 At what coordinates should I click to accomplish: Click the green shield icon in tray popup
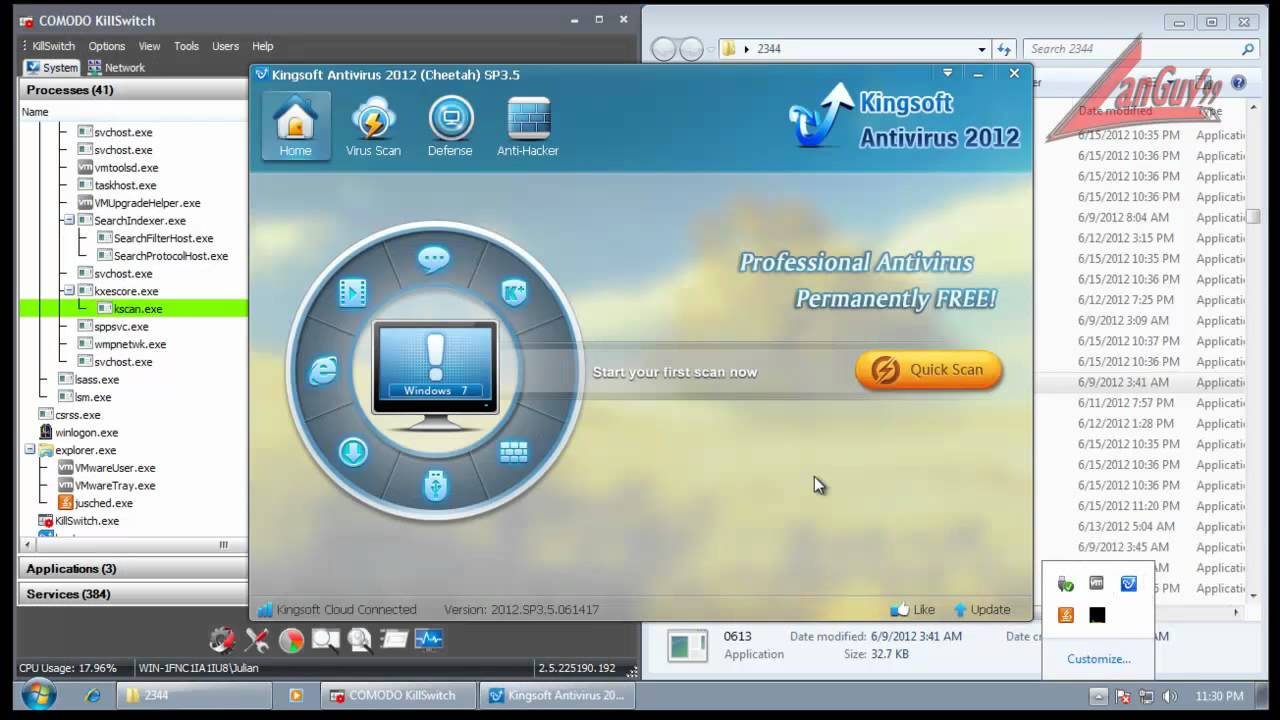(x=1066, y=584)
